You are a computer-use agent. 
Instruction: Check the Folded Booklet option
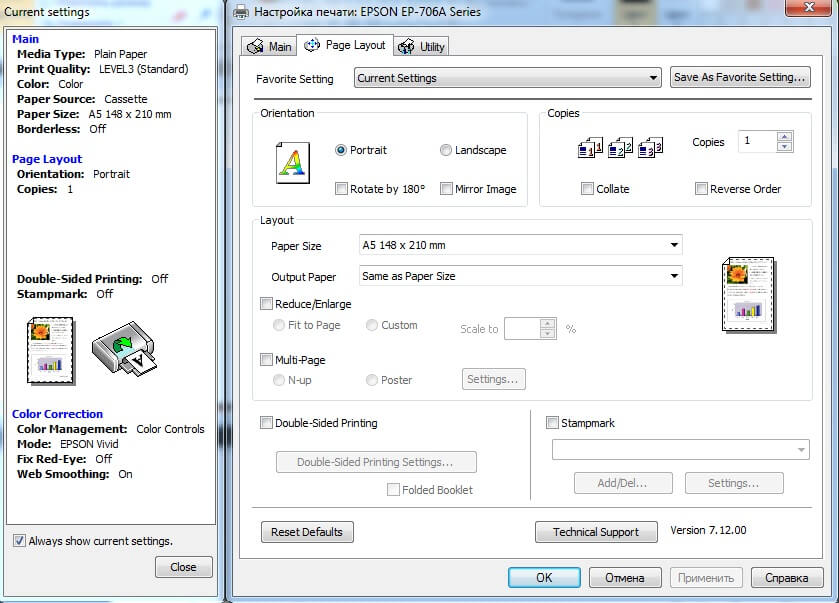point(393,490)
